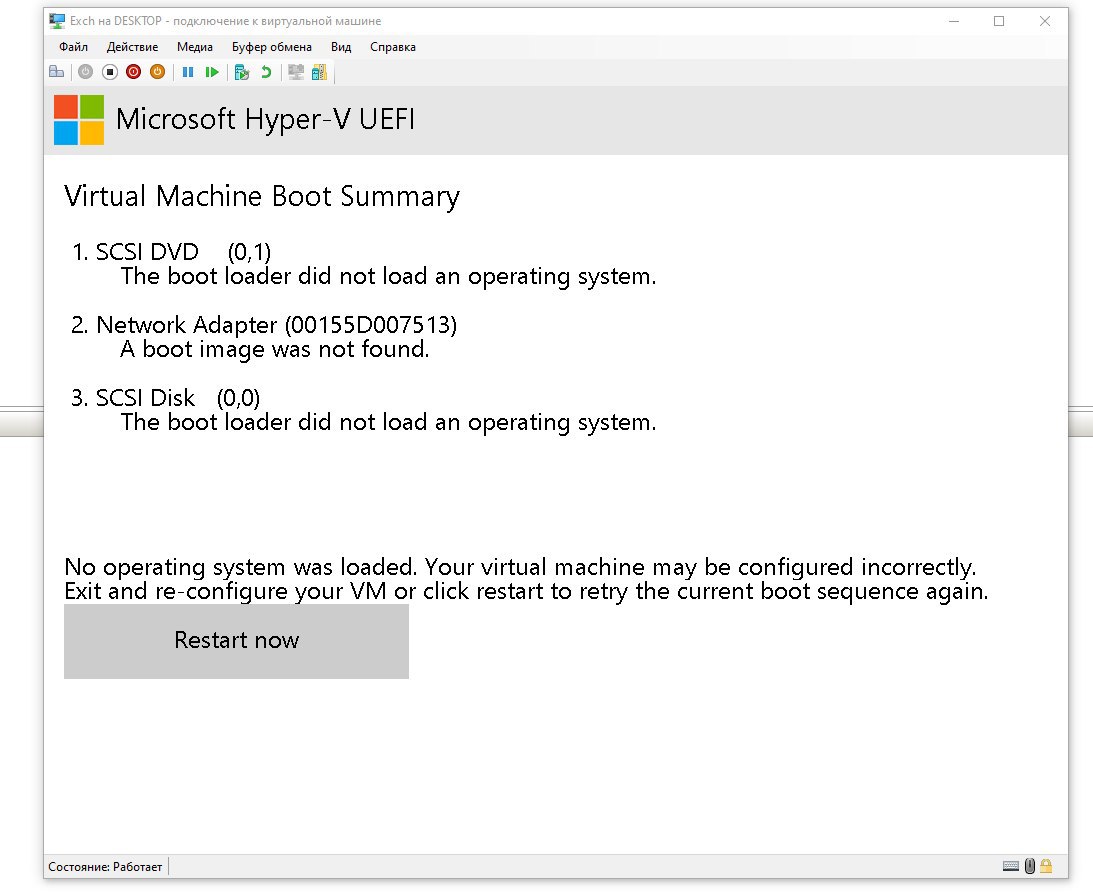Click the mouse status icon
The height and width of the screenshot is (895, 1093).
(1030, 866)
